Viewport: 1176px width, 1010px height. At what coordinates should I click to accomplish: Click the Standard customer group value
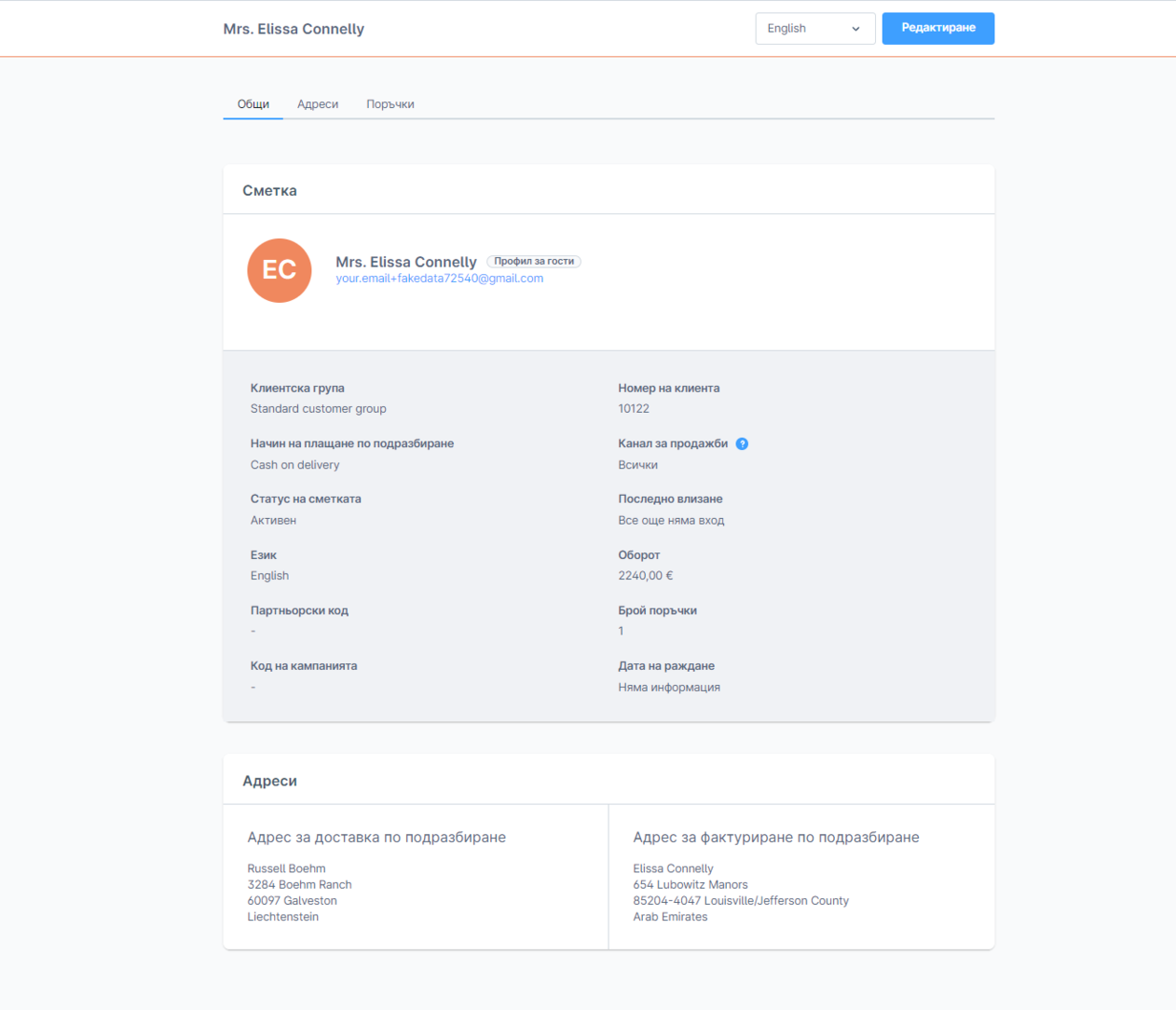[x=318, y=409]
